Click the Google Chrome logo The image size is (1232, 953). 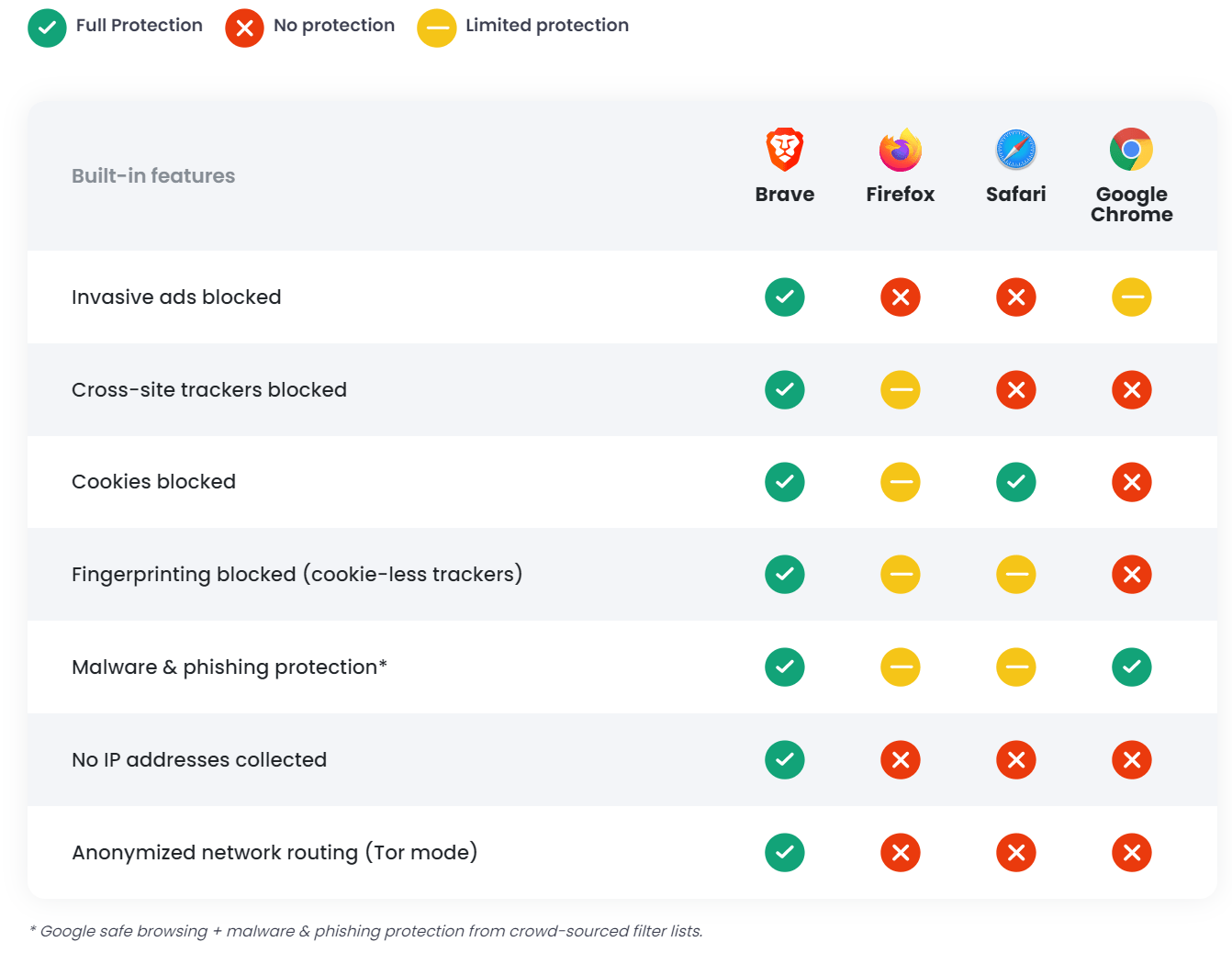pos(1131,150)
